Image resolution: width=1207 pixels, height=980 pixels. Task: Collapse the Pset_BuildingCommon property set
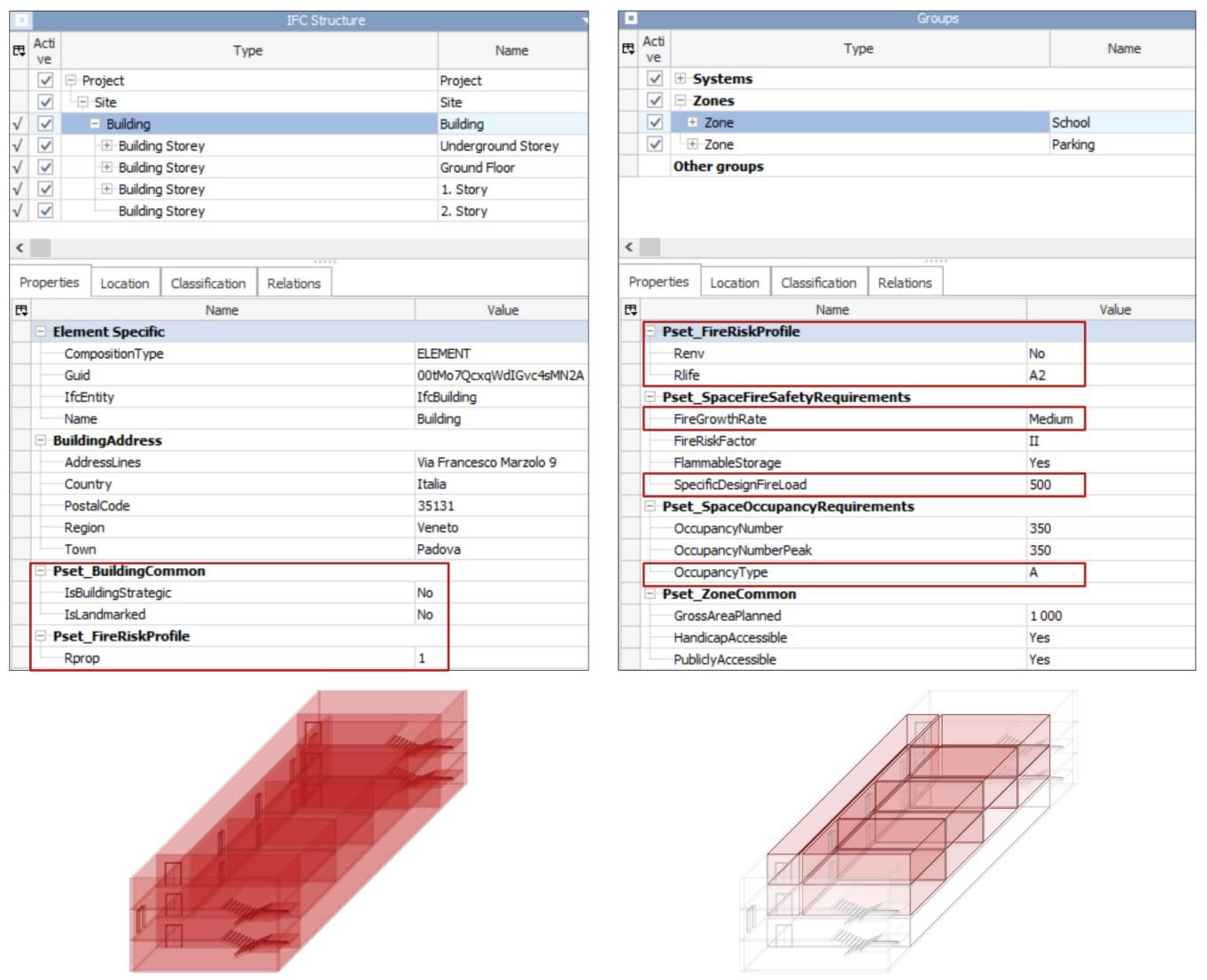click(40, 571)
